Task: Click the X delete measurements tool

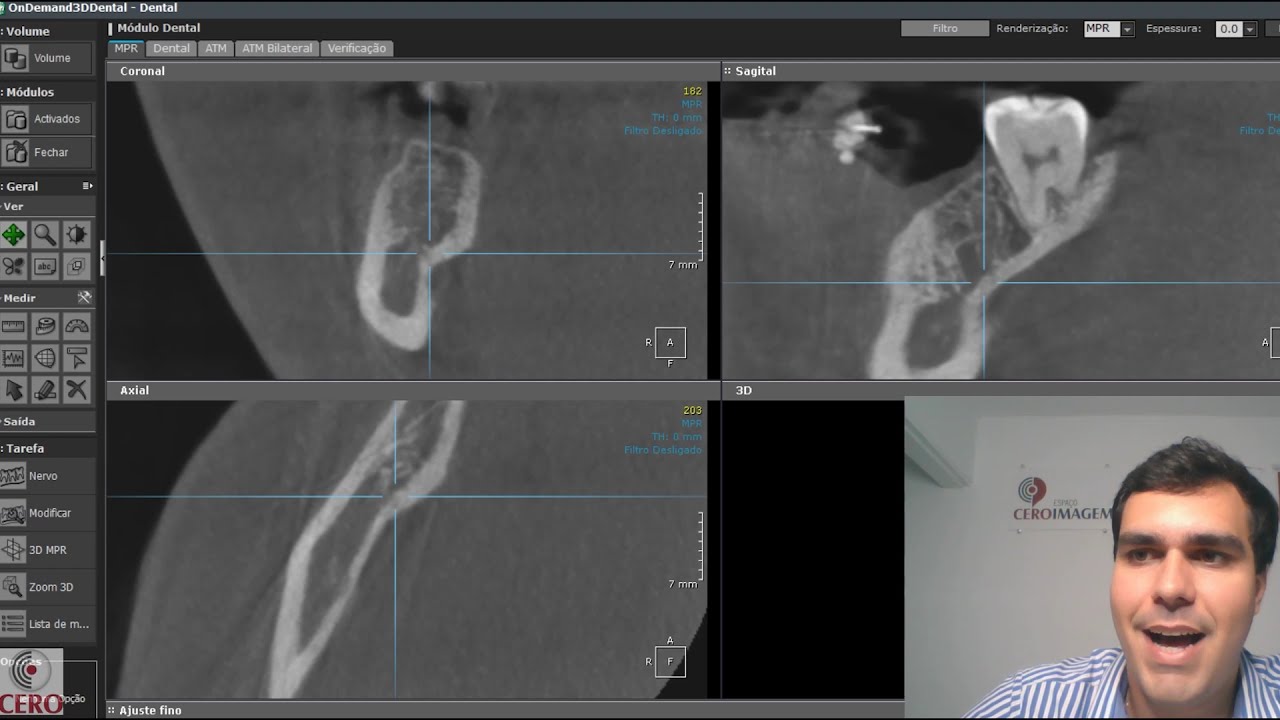Action: click(76, 390)
